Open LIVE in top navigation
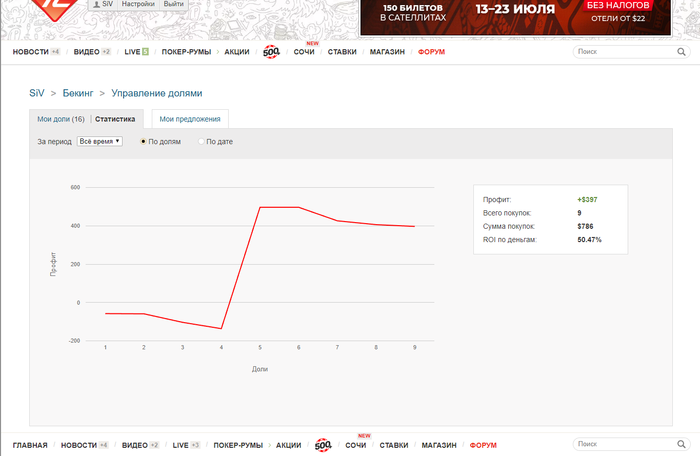Image resolution: width=700 pixels, height=456 pixels. 132,52
